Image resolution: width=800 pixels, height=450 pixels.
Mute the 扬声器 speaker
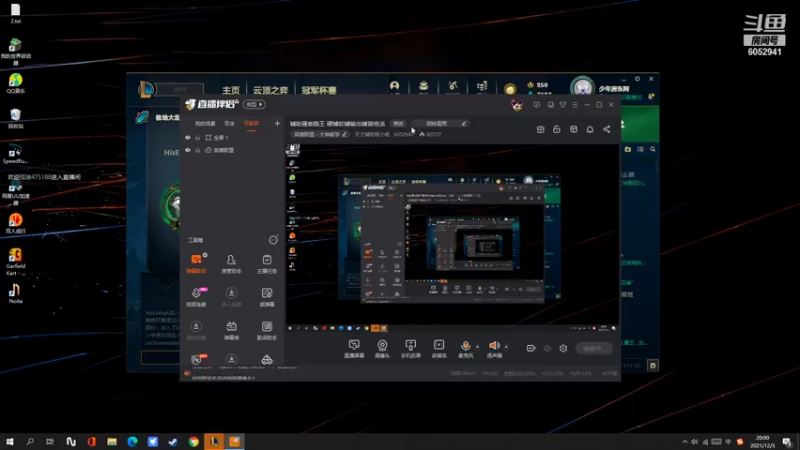494,348
